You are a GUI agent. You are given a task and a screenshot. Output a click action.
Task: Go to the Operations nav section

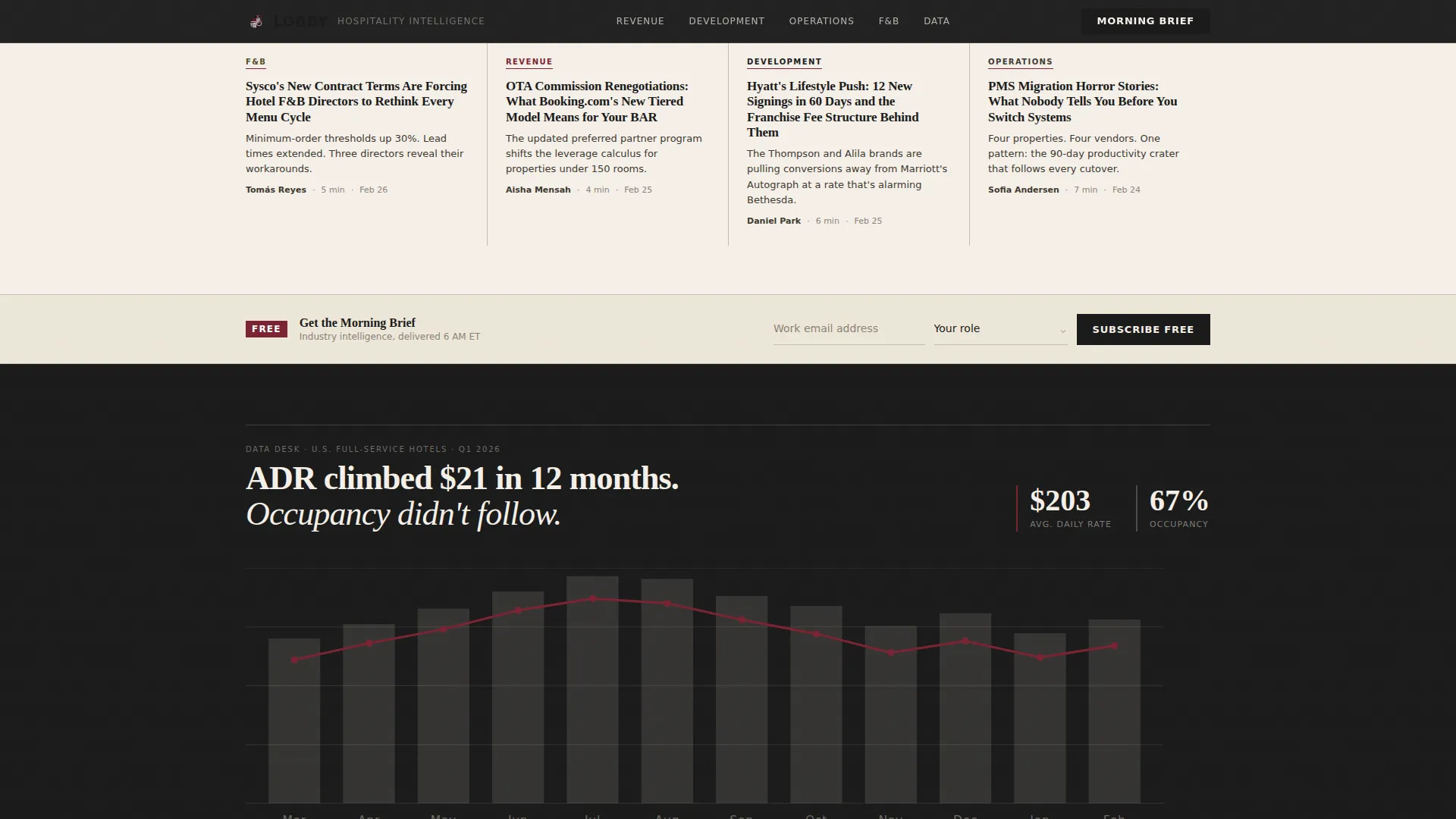(821, 21)
